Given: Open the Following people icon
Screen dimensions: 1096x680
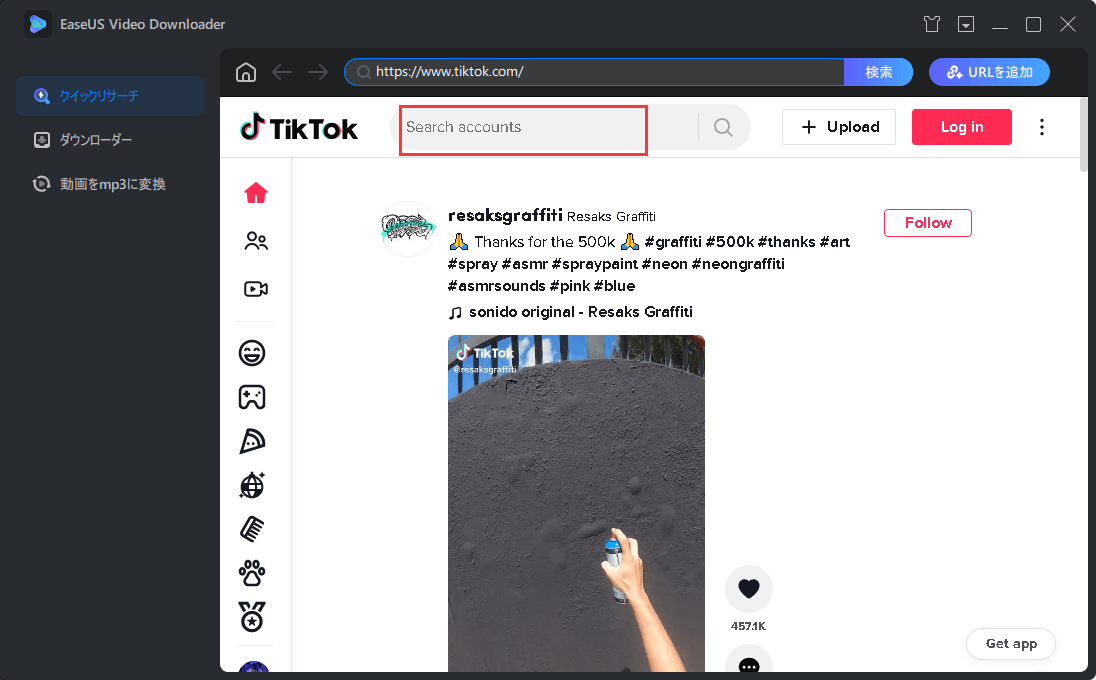Looking at the screenshot, I should click(256, 241).
